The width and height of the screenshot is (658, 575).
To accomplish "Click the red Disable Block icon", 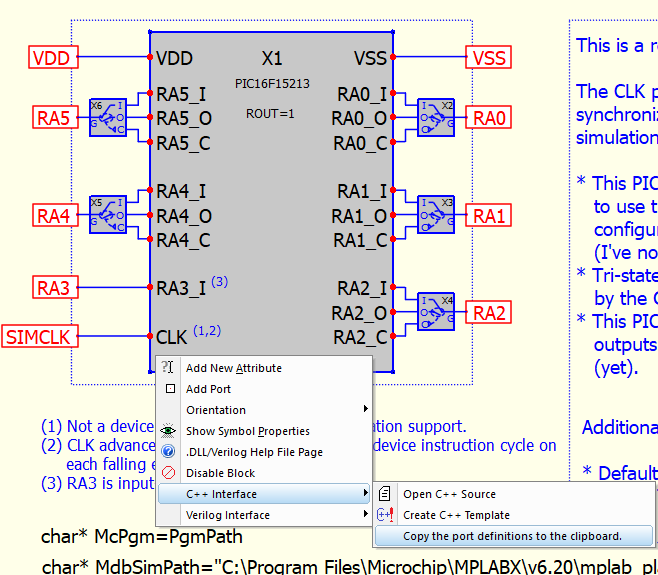I will click(x=168, y=473).
